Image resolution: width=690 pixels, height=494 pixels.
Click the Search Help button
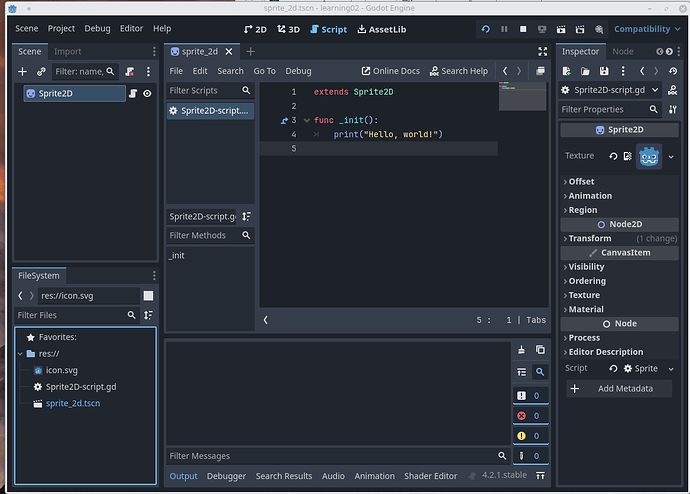[459, 71]
